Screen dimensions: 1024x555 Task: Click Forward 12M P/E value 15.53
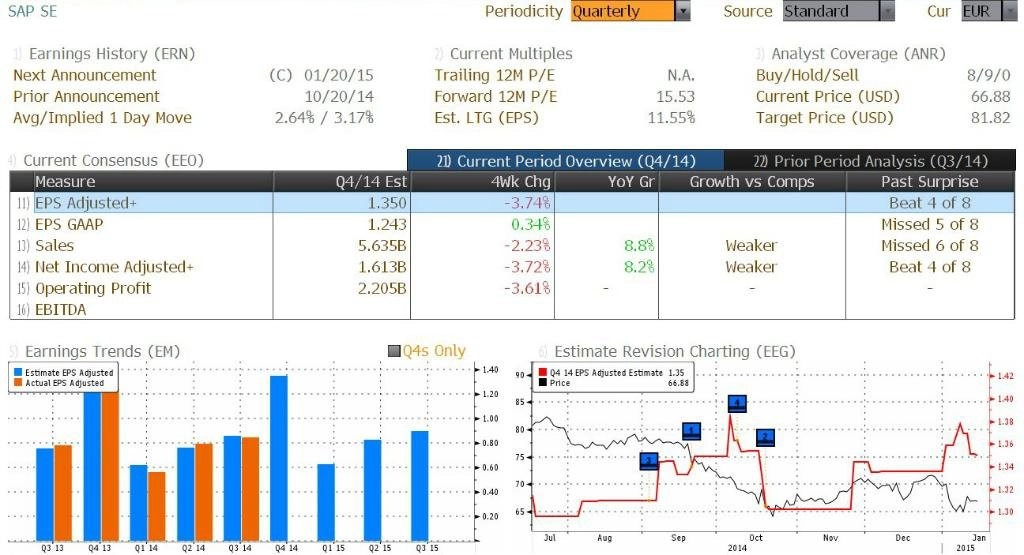pos(675,97)
